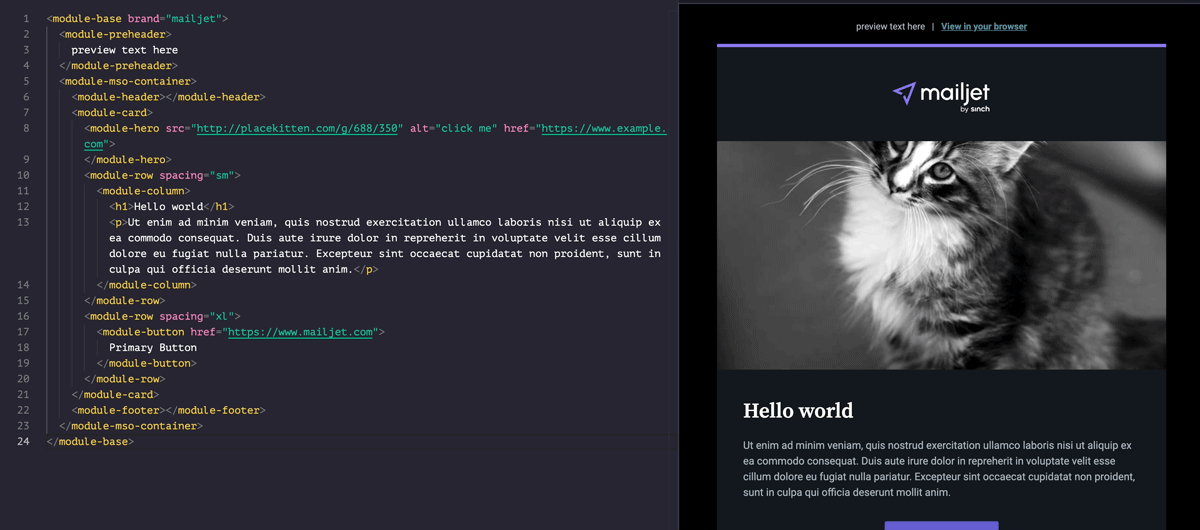Click the closing </module-mso-container> tag on line 23
Screen dimensions: 1200x530
pyautogui.click(x=131, y=426)
